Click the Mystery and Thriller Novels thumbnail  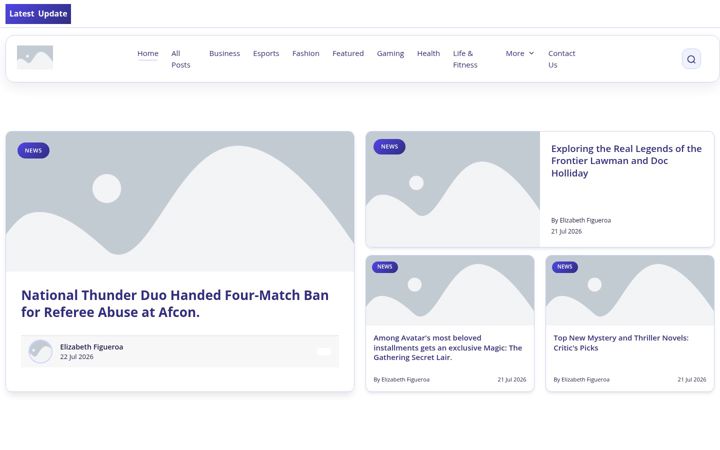630,291
